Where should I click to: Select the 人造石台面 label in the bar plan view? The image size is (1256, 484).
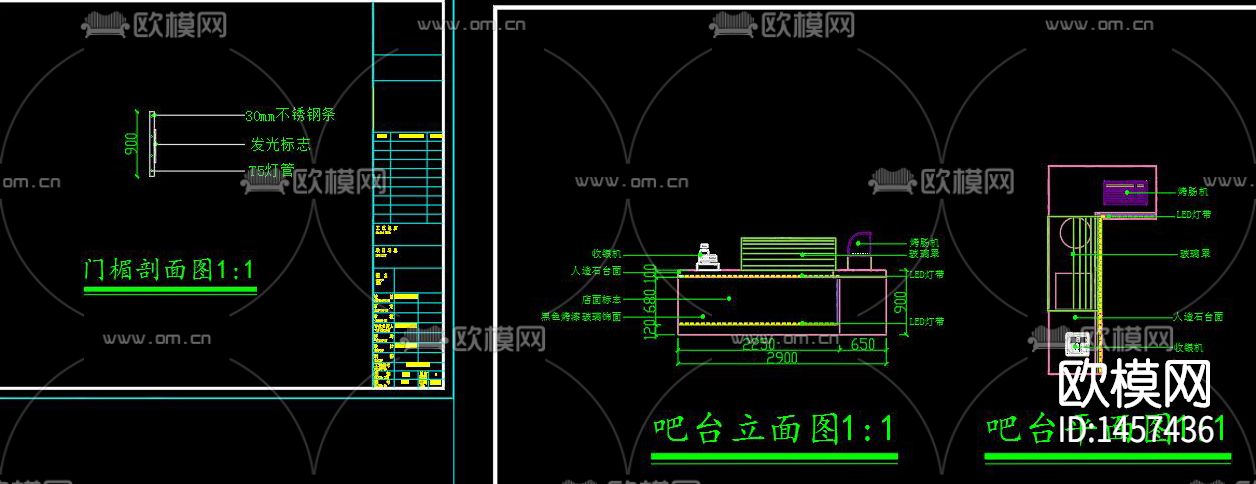point(1197,317)
